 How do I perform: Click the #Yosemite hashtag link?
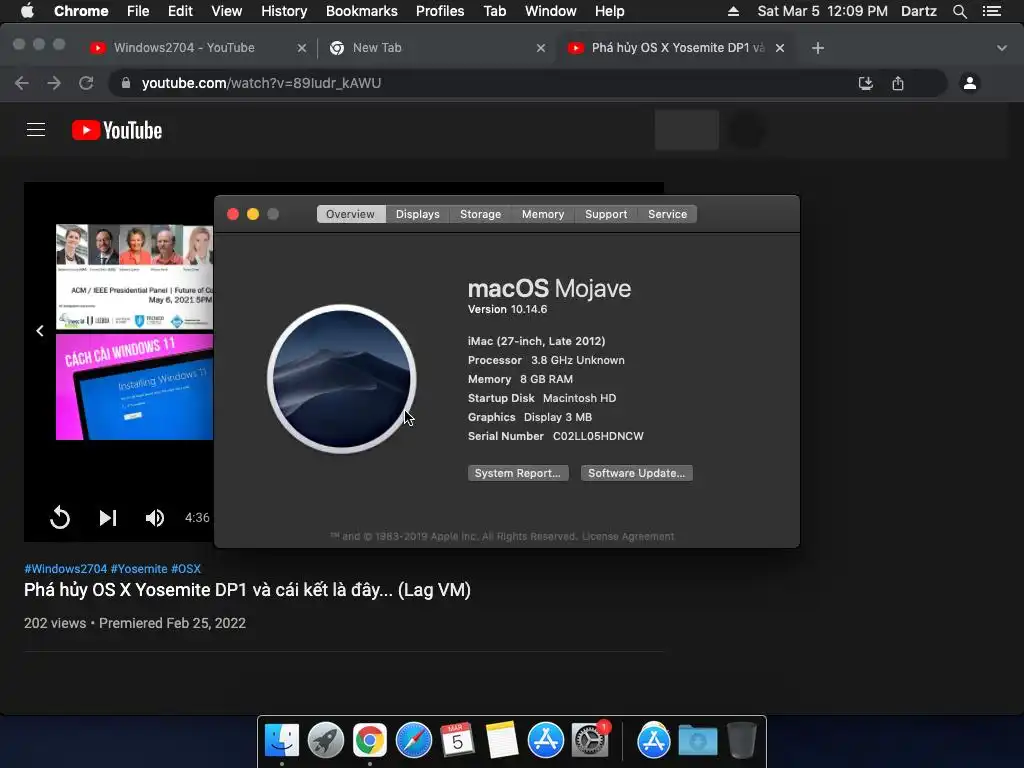click(x=139, y=569)
